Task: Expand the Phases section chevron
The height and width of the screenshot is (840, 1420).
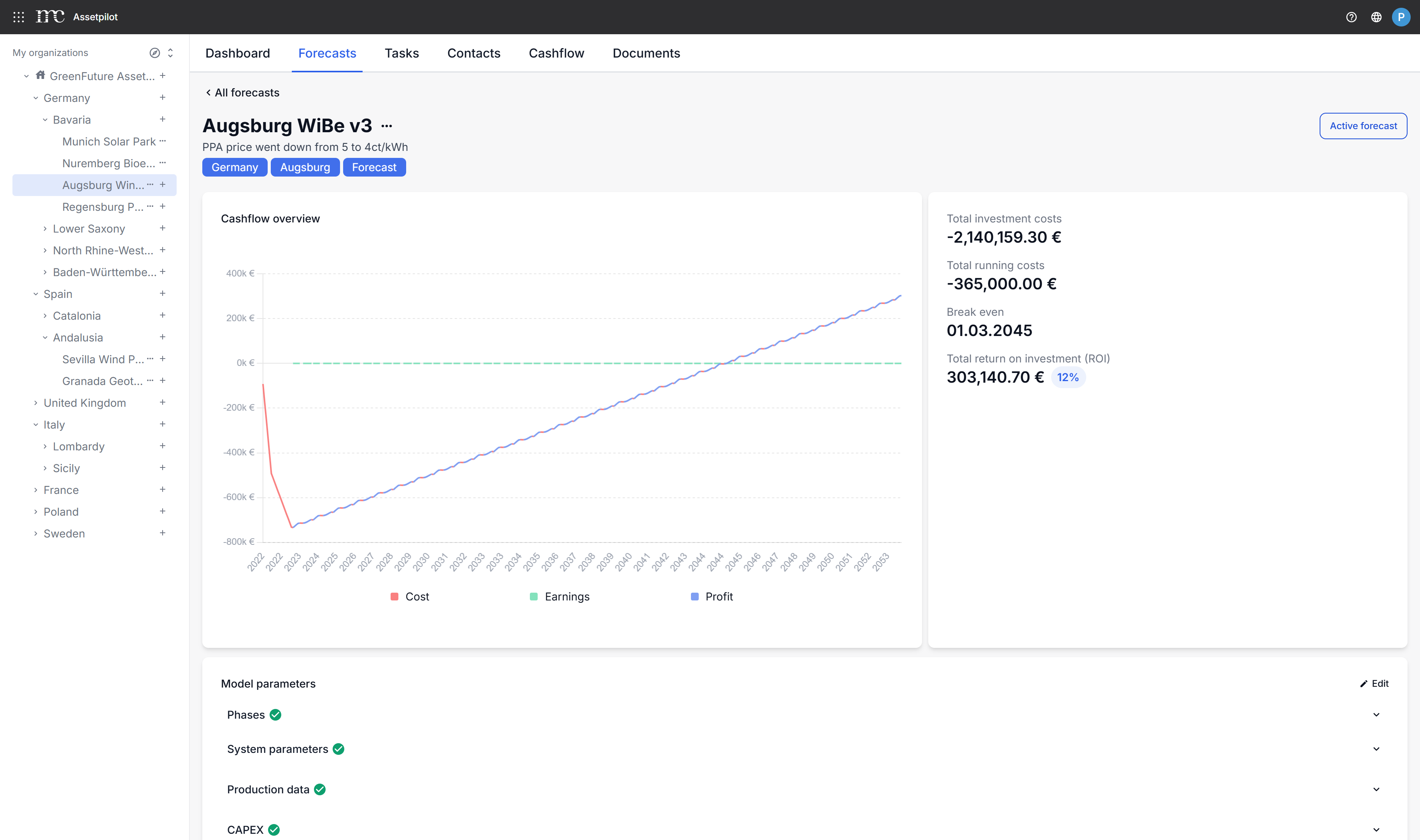Action: coord(1376,714)
